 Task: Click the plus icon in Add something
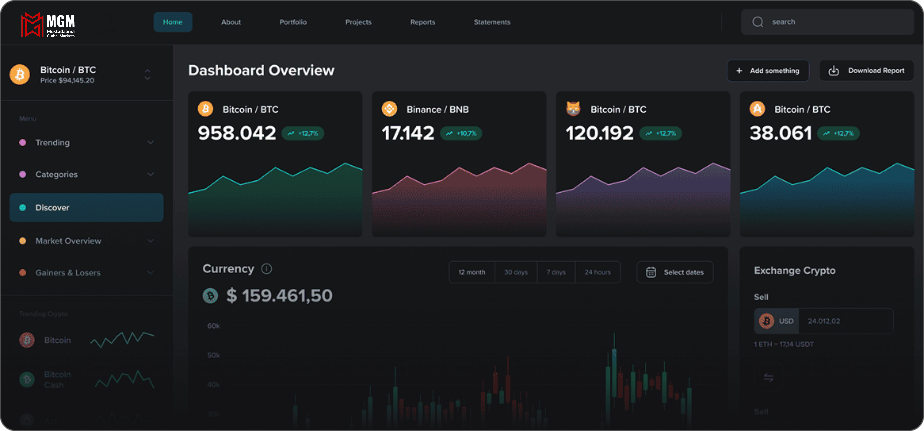(739, 71)
